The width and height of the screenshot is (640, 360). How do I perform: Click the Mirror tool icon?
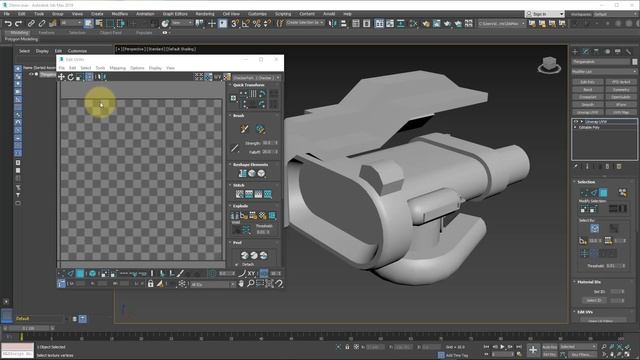[333, 24]
